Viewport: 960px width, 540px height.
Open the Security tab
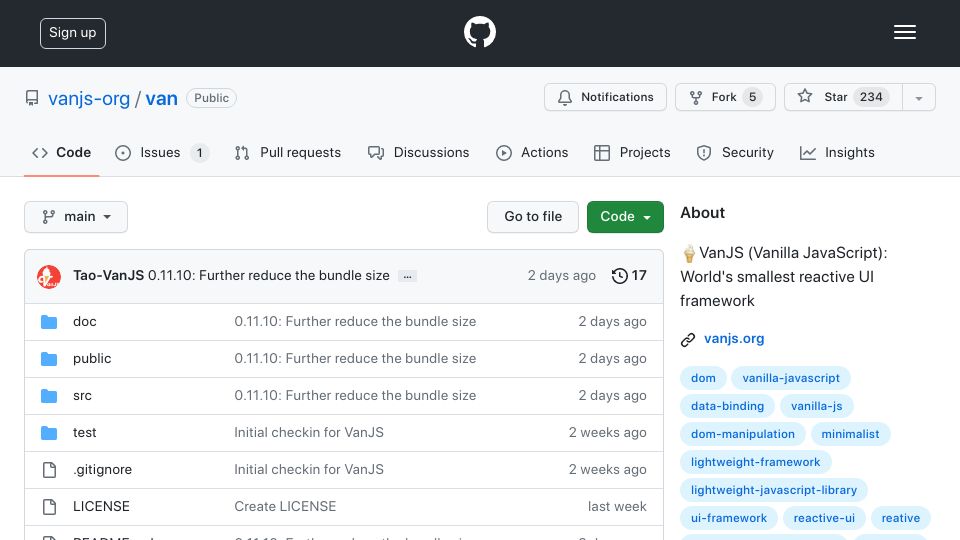pyautogui.click(x=735, y=152)
